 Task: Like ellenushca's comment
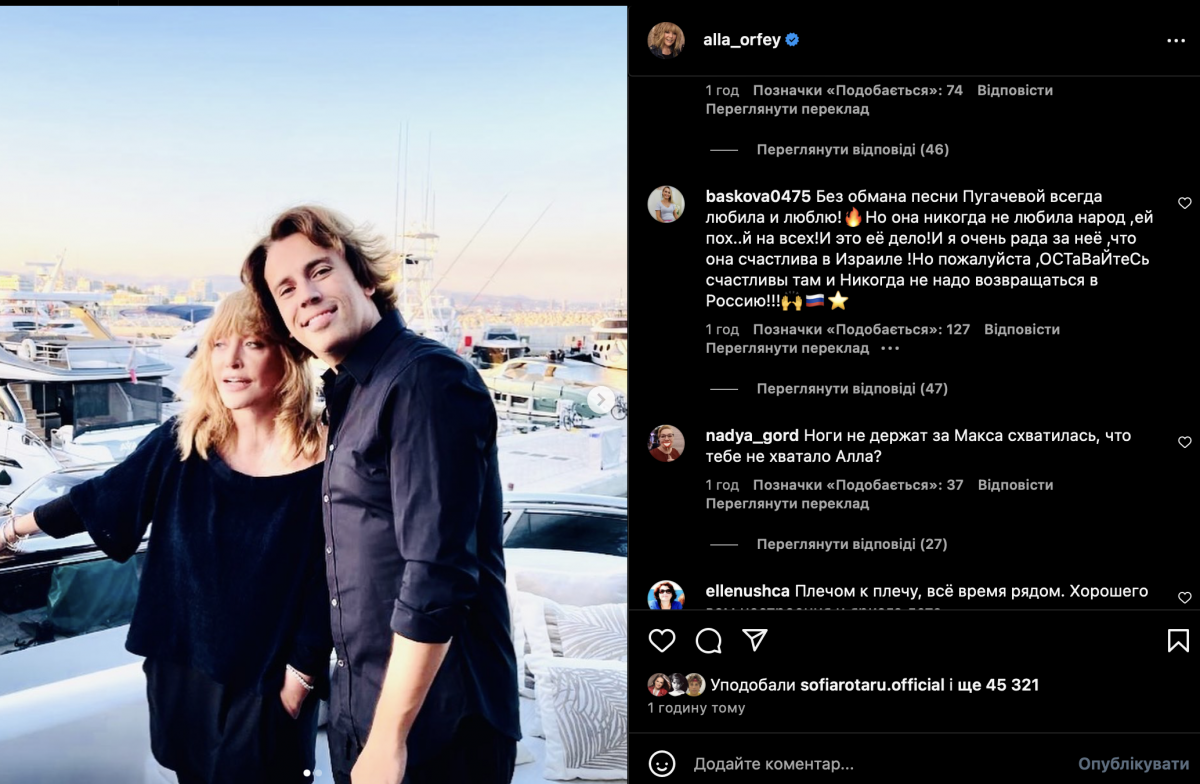1185,598
